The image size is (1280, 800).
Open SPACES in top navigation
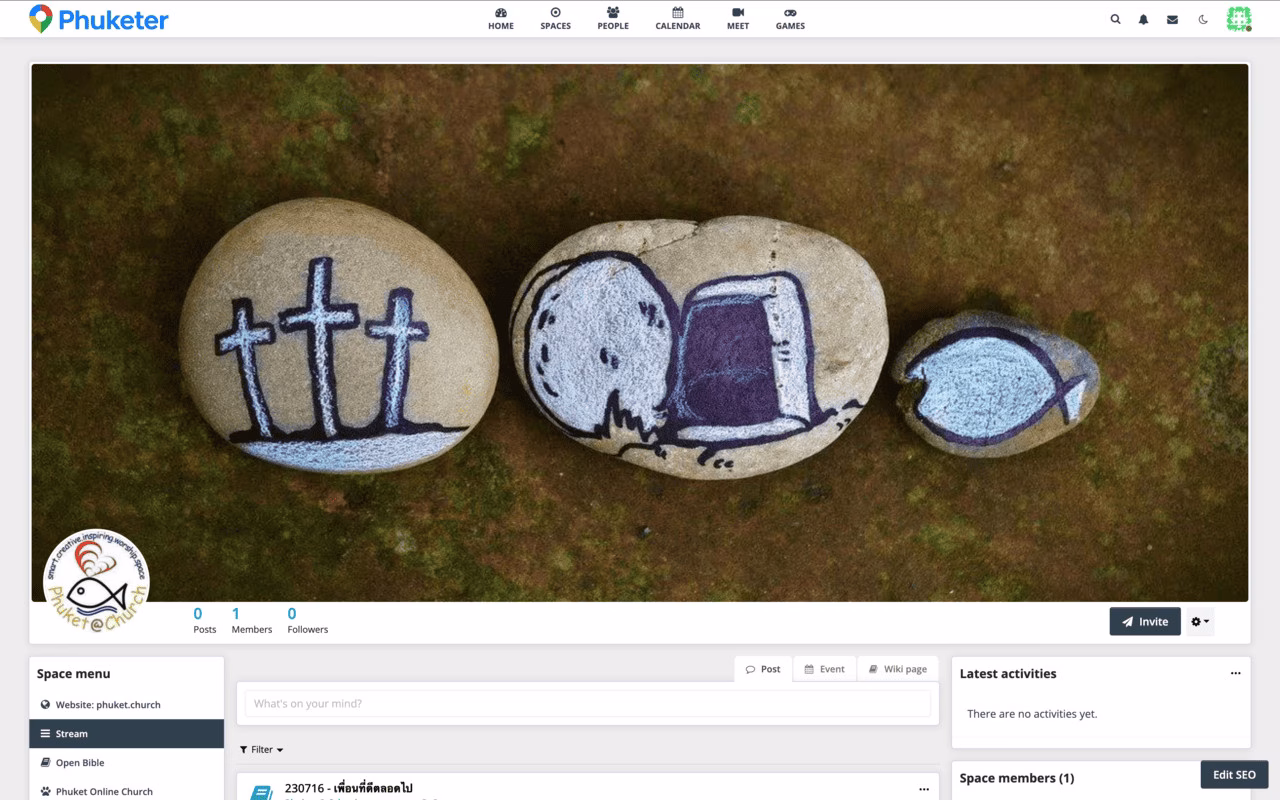[x=555, y=19]
